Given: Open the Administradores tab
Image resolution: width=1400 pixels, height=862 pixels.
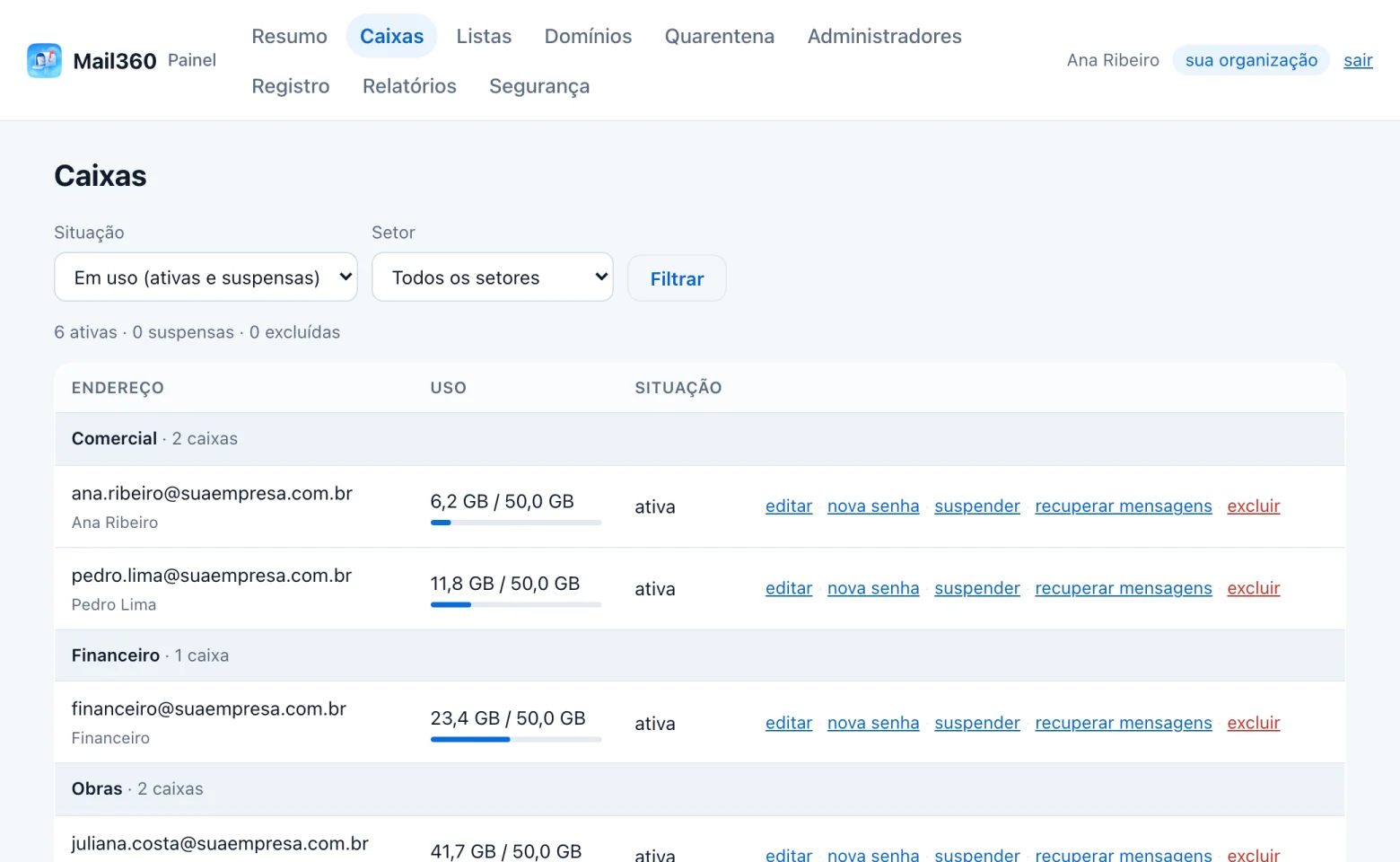Looking at the screenshot, I should coord(884,36).
